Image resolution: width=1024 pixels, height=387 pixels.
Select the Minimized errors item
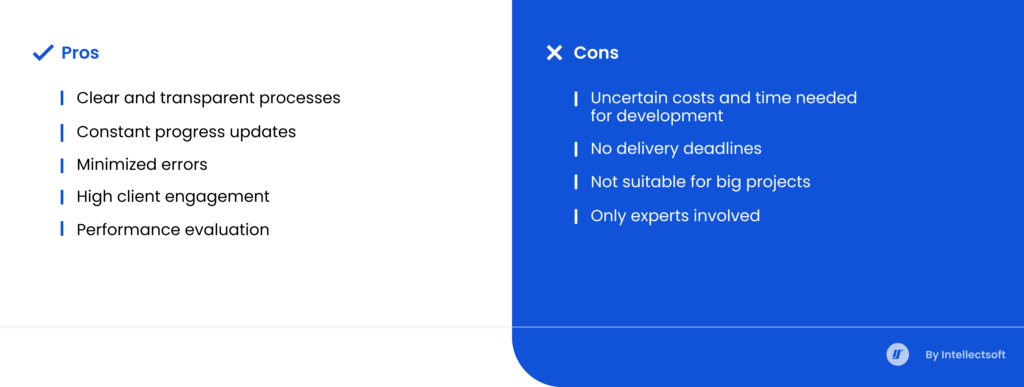142,164
